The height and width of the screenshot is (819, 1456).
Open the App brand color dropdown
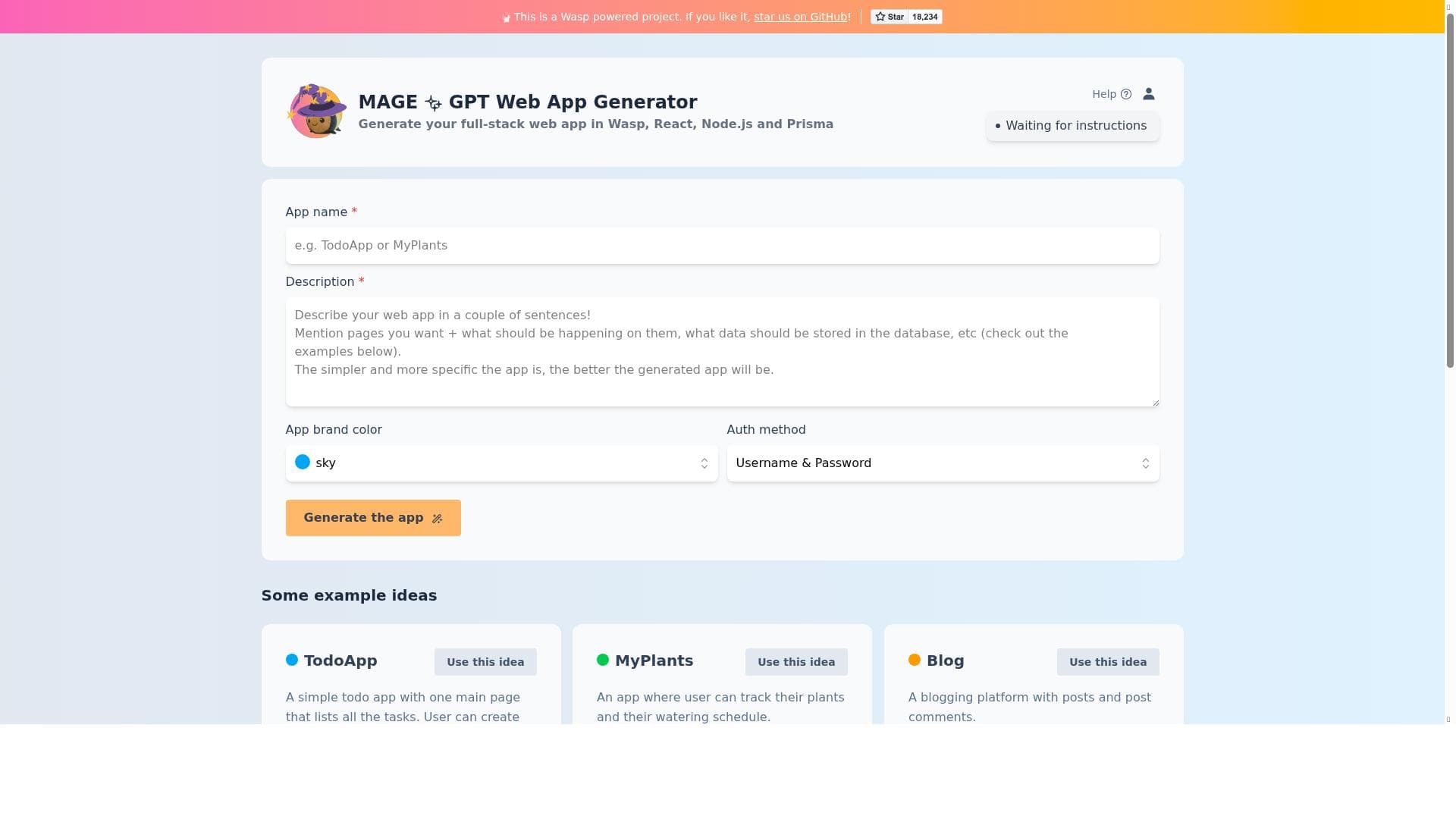coord(501,463)
